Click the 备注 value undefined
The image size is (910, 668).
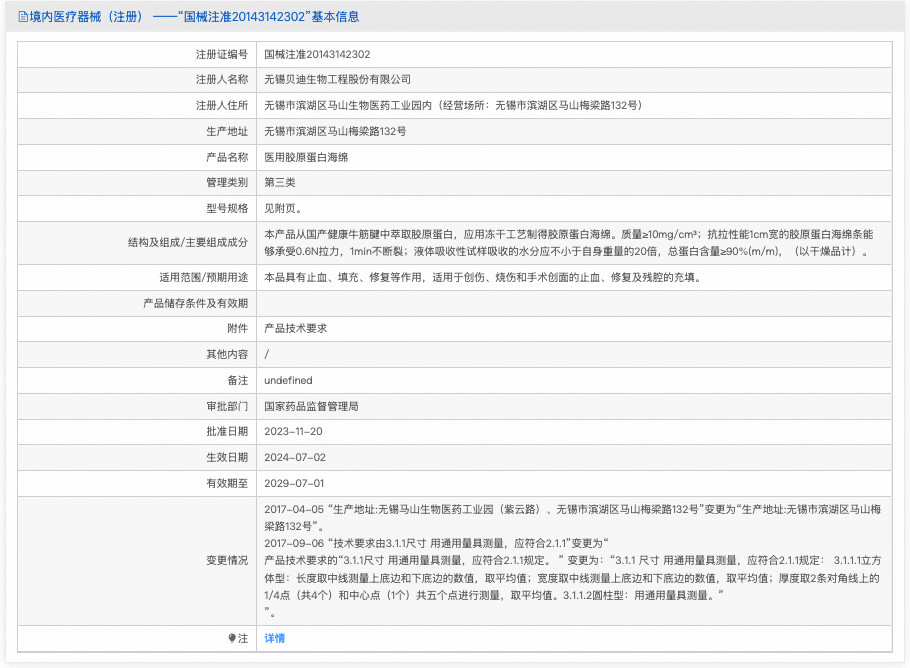coord(289,380)
